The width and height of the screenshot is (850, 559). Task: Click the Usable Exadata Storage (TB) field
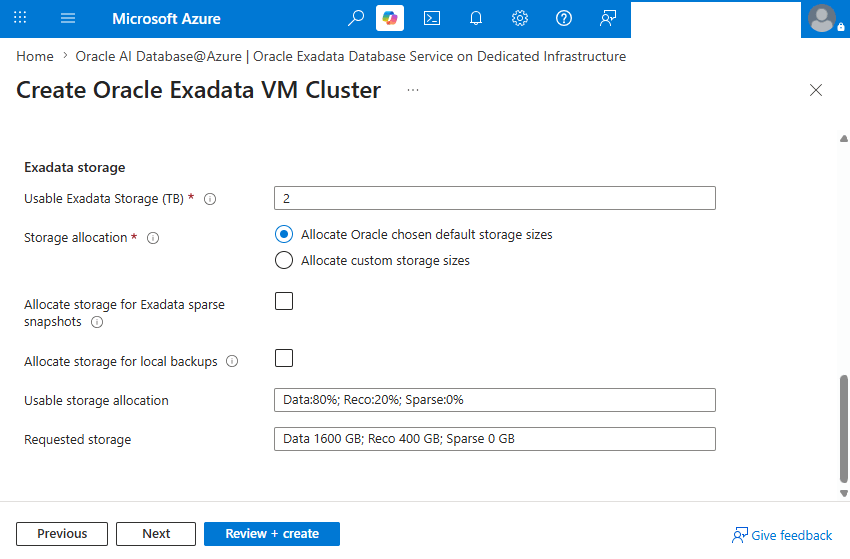495,198
